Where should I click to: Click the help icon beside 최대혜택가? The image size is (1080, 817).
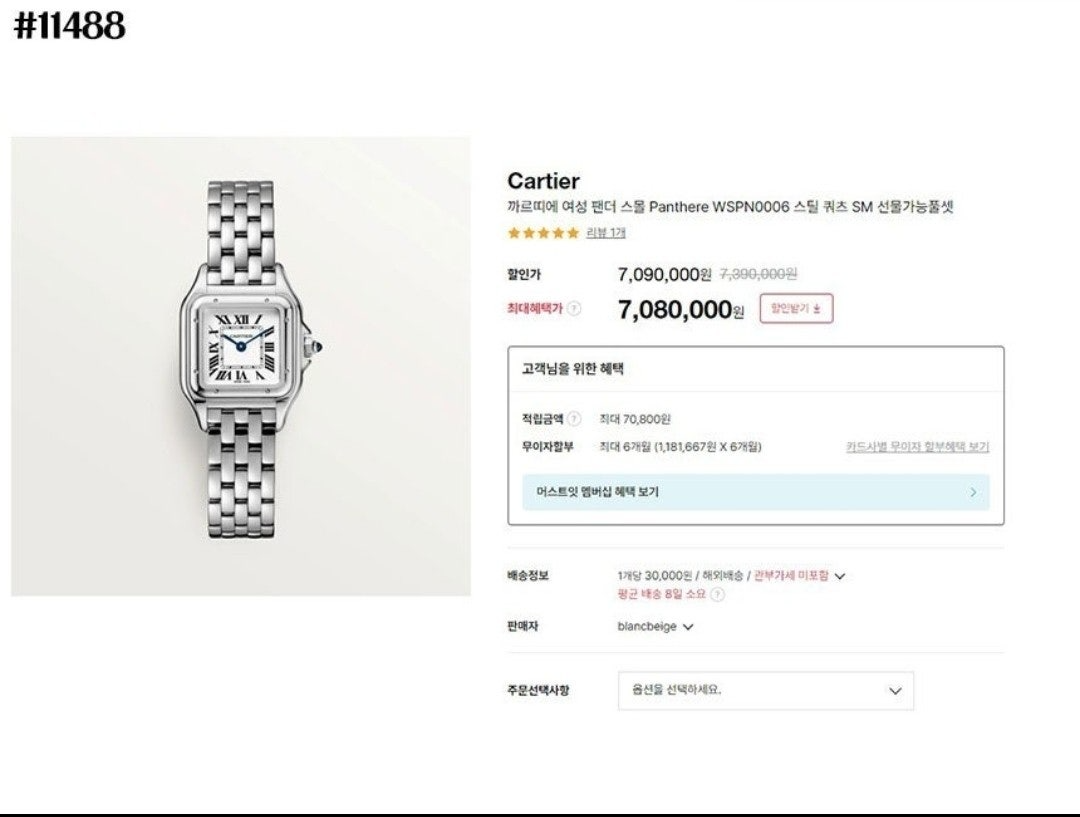574,309
